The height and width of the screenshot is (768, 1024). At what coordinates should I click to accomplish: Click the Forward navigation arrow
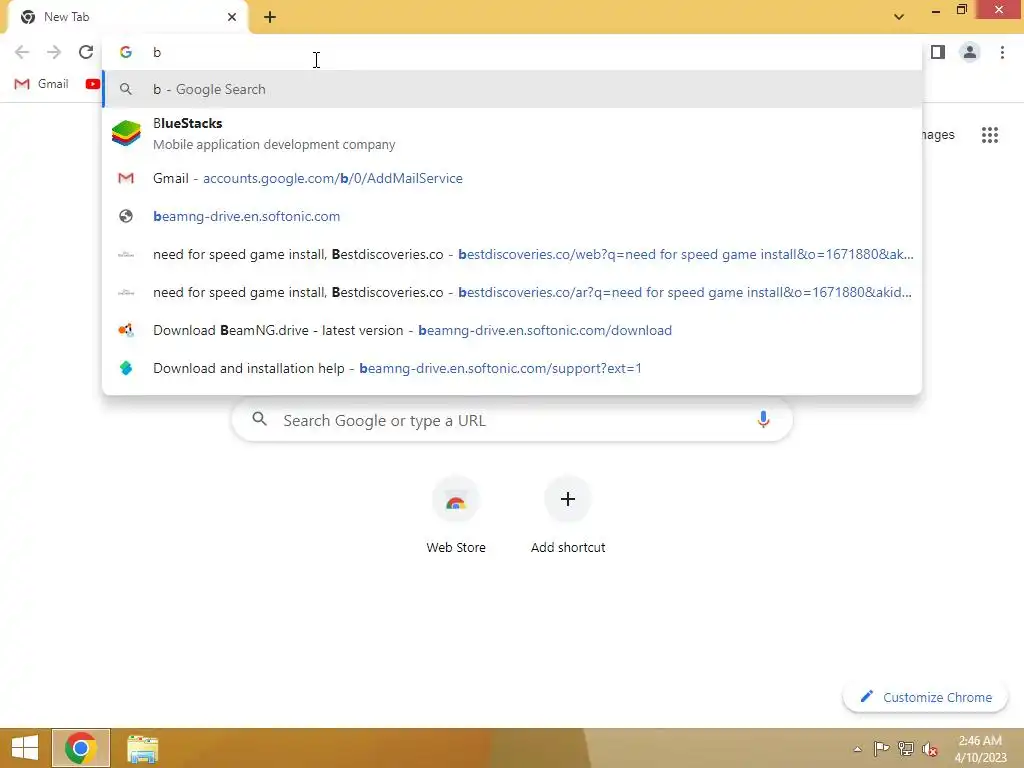coord(54,52)
